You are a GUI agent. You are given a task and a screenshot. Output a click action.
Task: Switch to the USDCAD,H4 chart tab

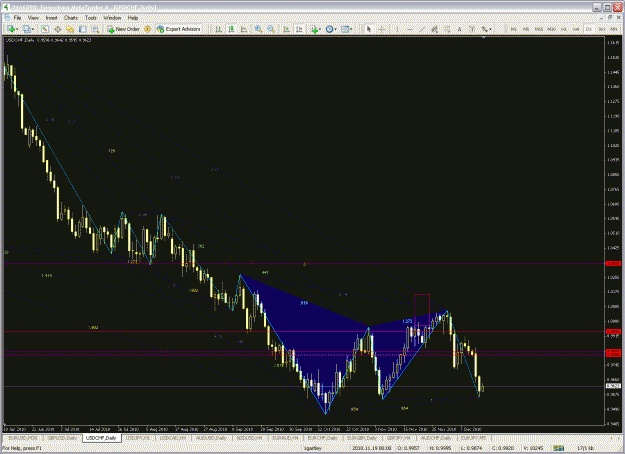pos(173,438)
